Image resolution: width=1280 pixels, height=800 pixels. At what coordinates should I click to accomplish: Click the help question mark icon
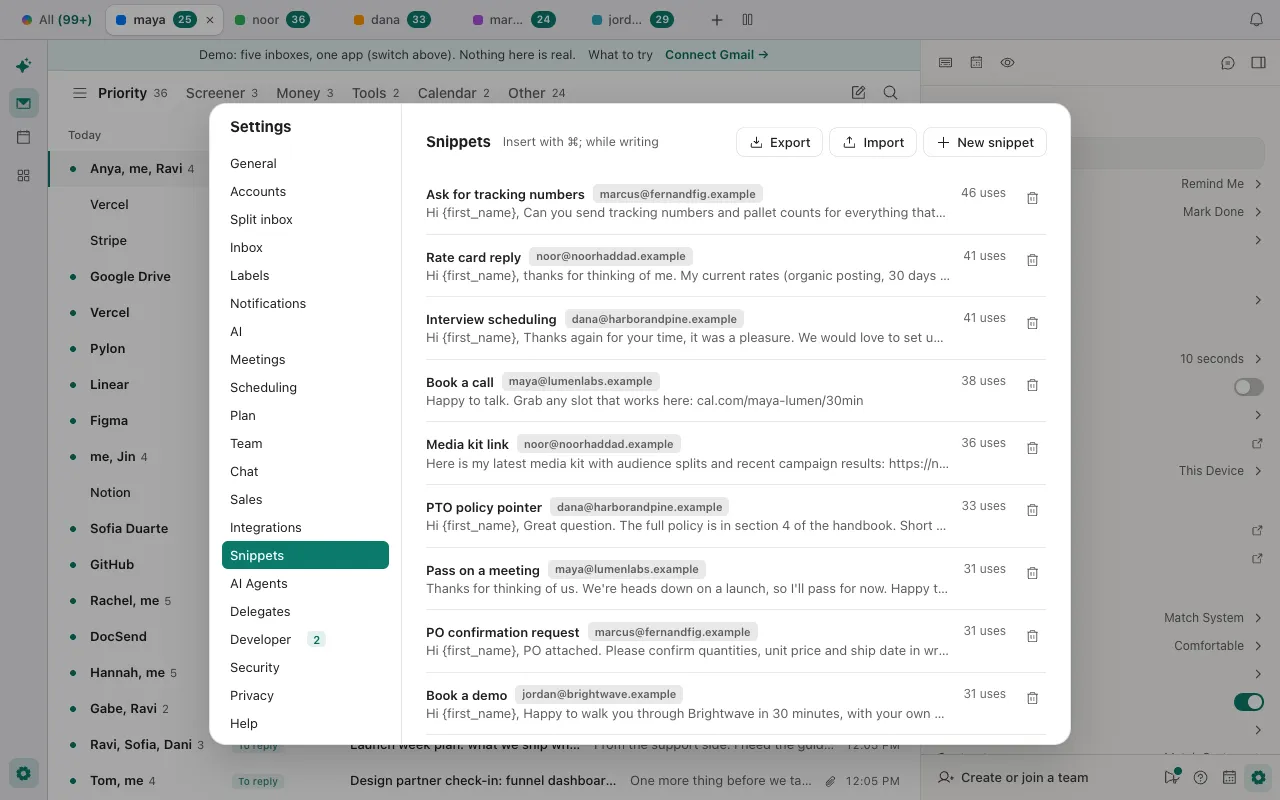(x=1201, y=778)
